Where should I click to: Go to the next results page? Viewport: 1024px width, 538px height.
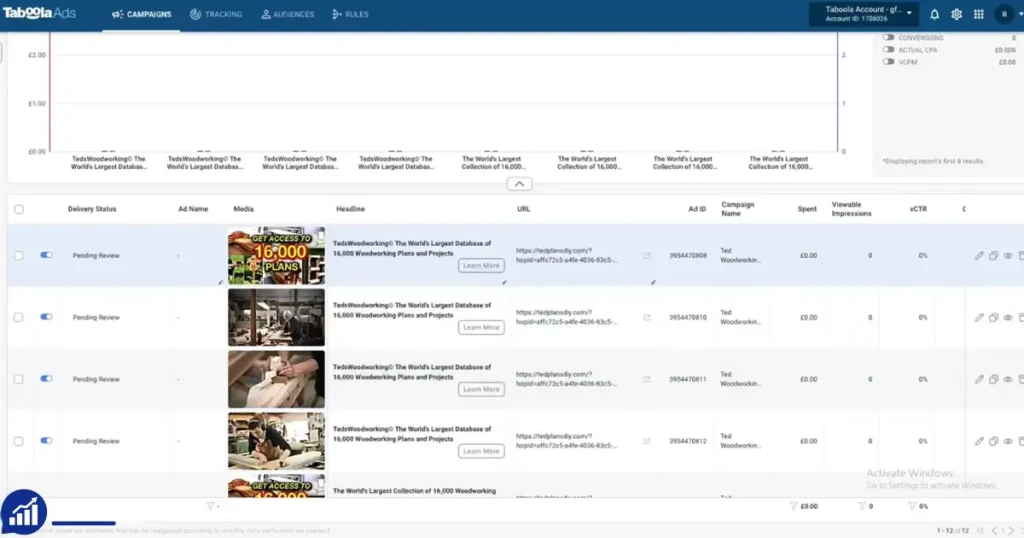coord(1011,531)
